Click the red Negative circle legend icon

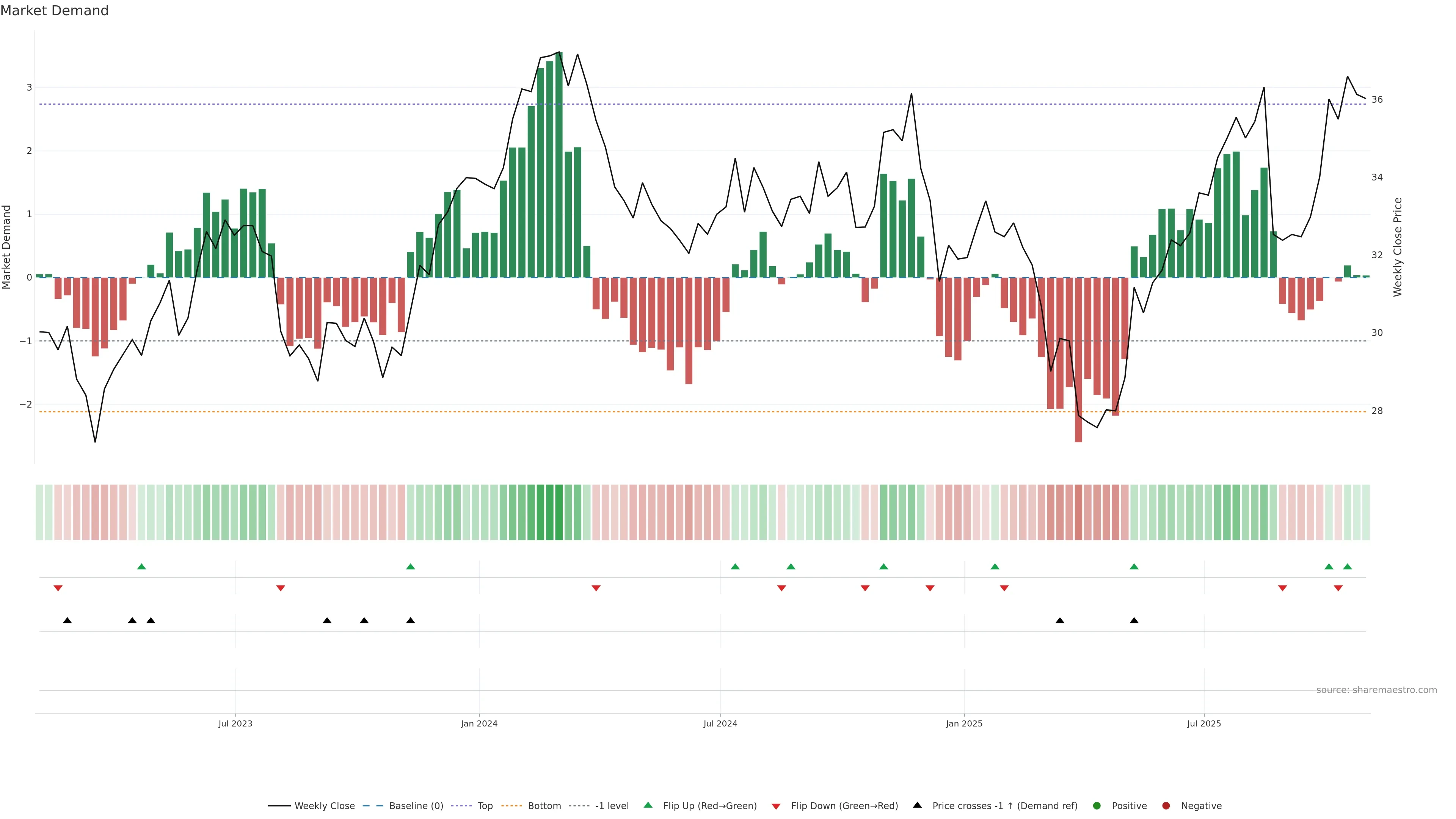point(1166,805)
